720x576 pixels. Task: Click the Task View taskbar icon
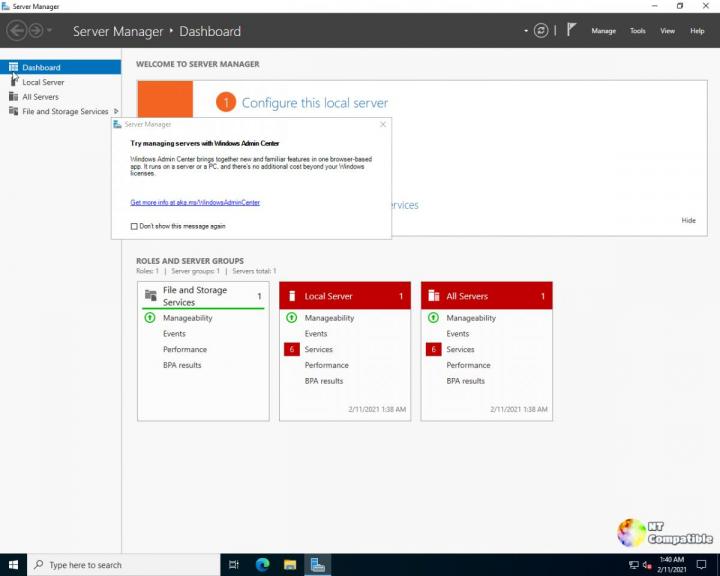click(x=234, y=565)
